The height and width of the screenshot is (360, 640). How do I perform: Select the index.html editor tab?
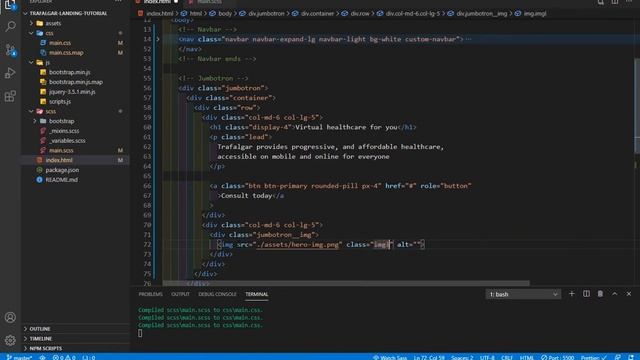pyautogui.click(x=157, y=2)
